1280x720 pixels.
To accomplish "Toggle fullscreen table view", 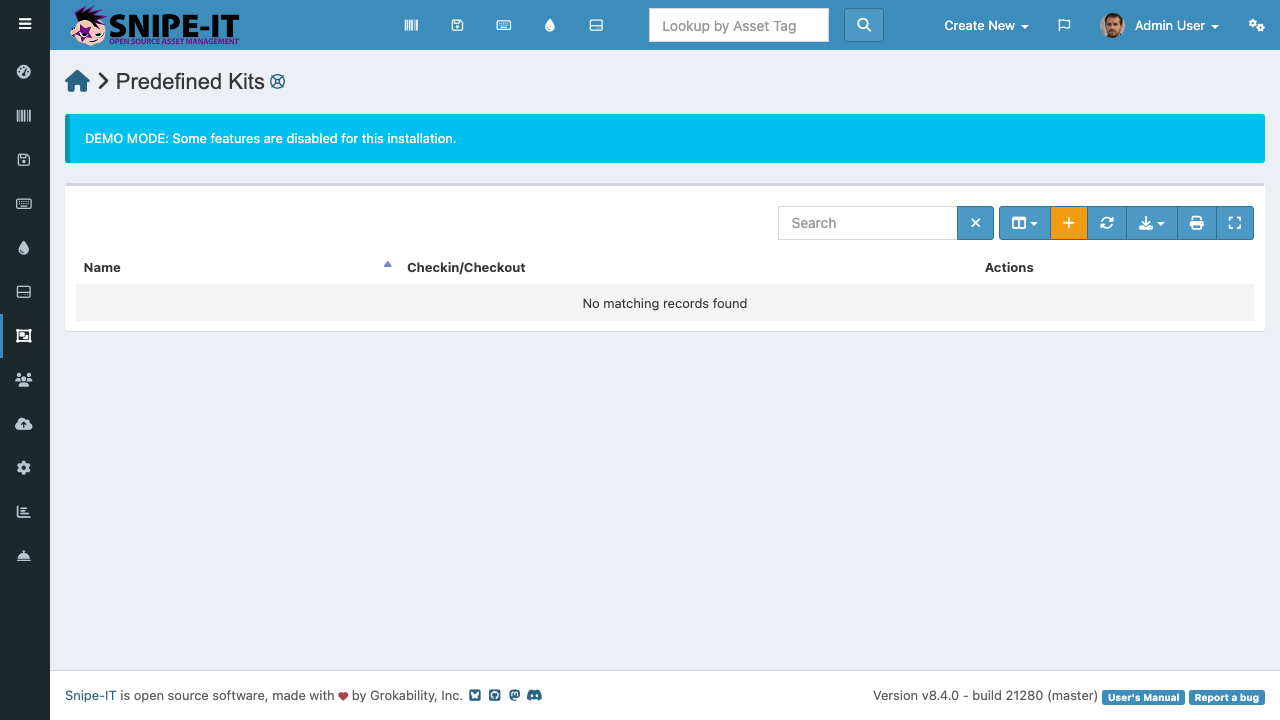I will click(1235, 223).
